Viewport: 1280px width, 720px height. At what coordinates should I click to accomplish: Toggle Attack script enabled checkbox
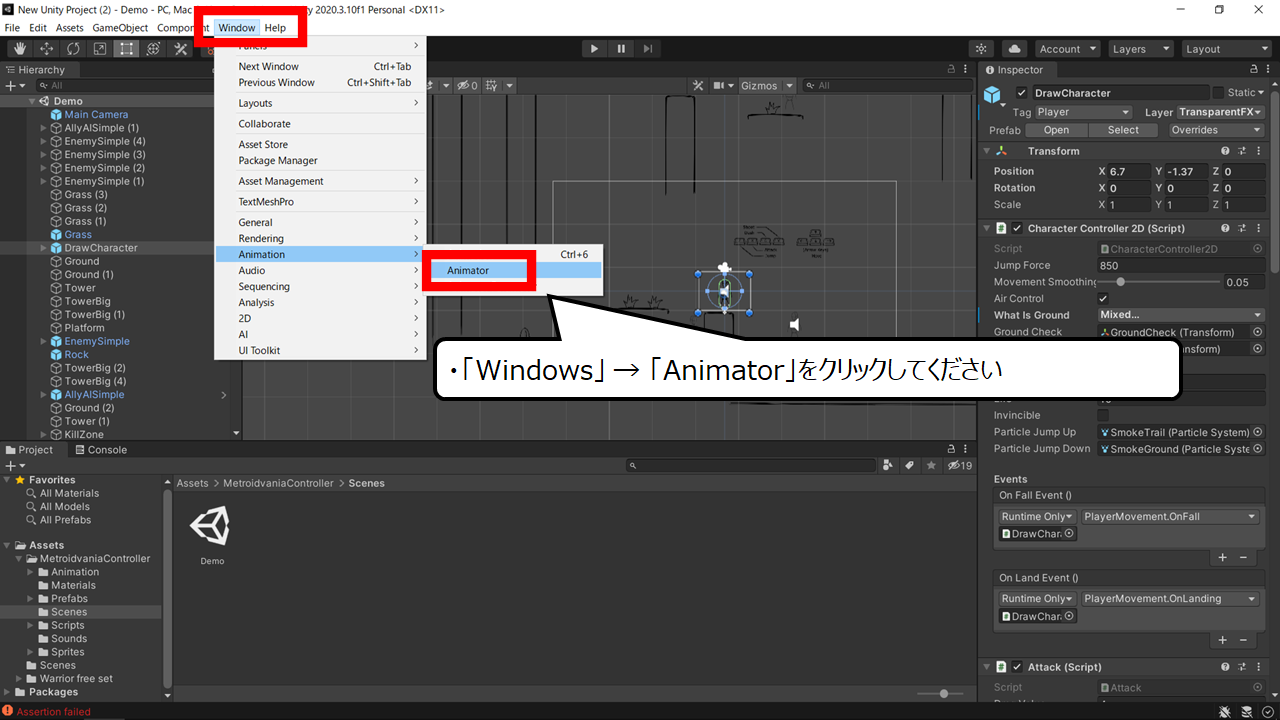tap(1017, 667)
